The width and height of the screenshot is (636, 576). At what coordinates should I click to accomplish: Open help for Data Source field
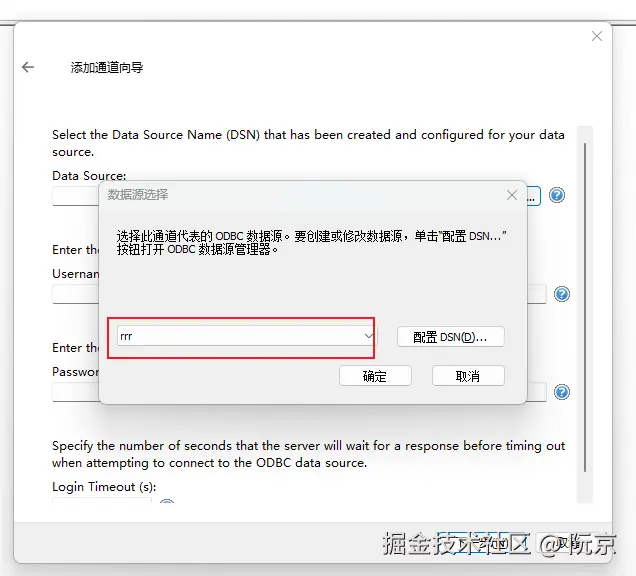pyautogui.click(x=556, y=195)
